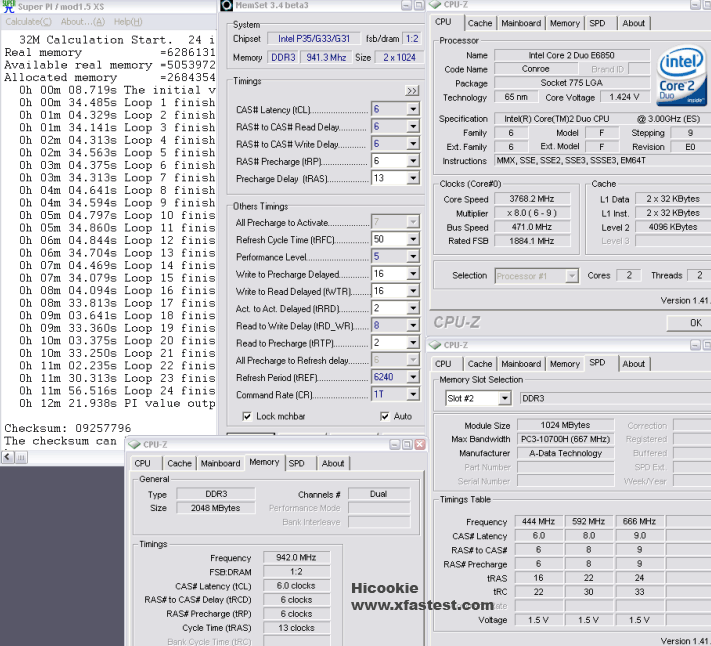Select Memory tab in SPD CPU-Z window
The image size is (711, 646).
[565, 364]
